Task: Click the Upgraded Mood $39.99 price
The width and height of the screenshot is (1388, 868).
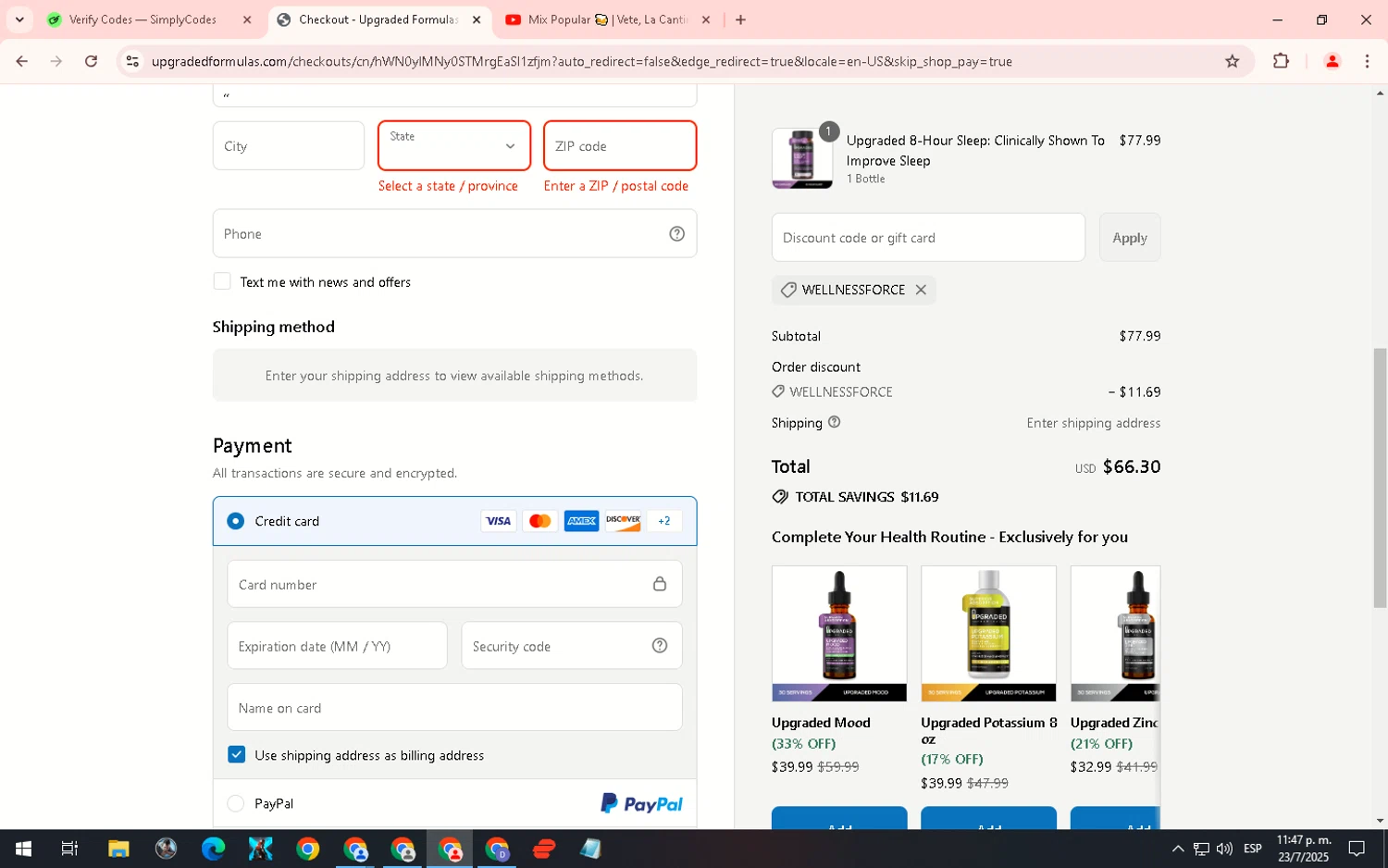Action: click(792, 767)
